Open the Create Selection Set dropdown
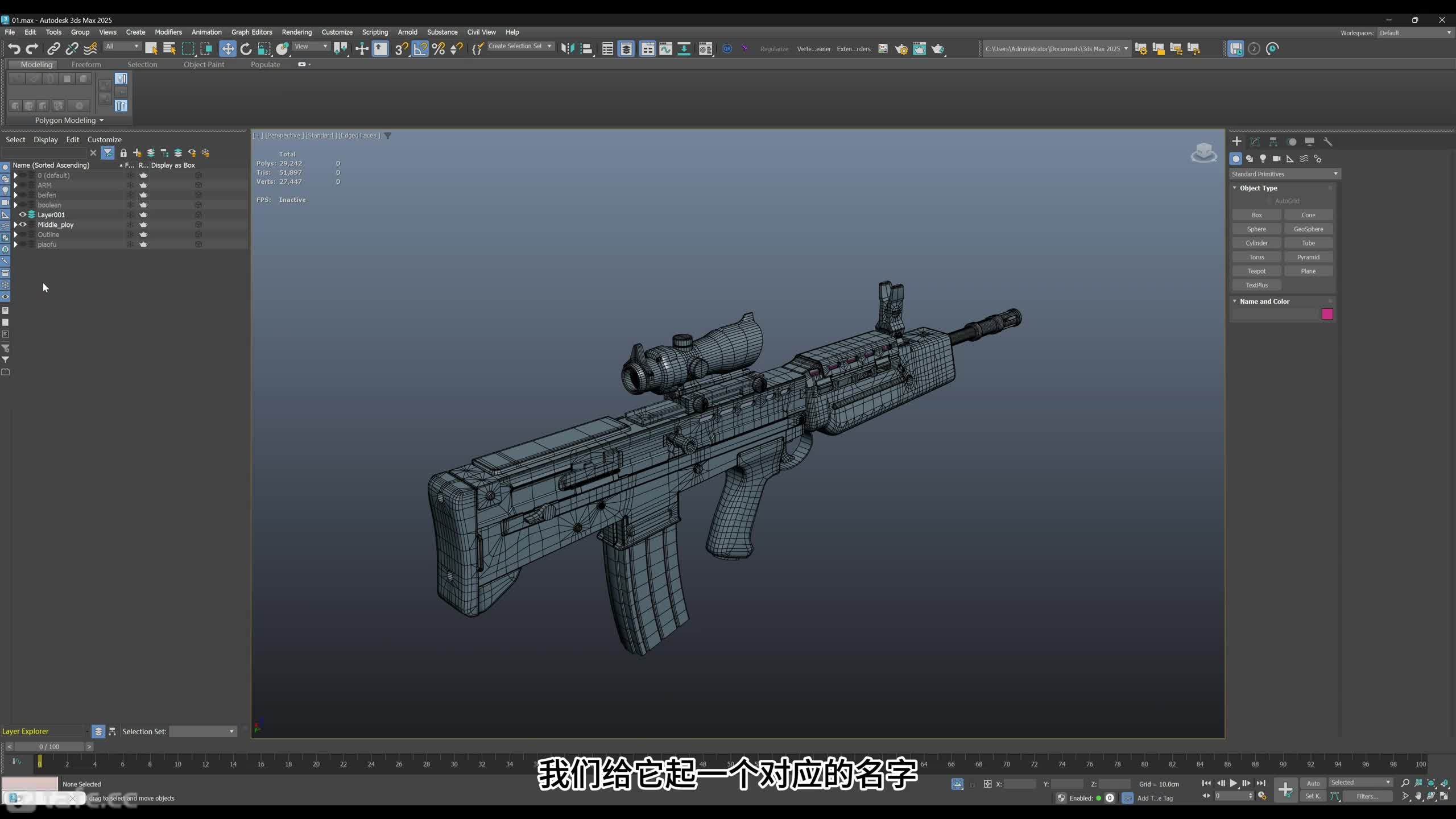The image size is (1456, 819). [520, 46]
